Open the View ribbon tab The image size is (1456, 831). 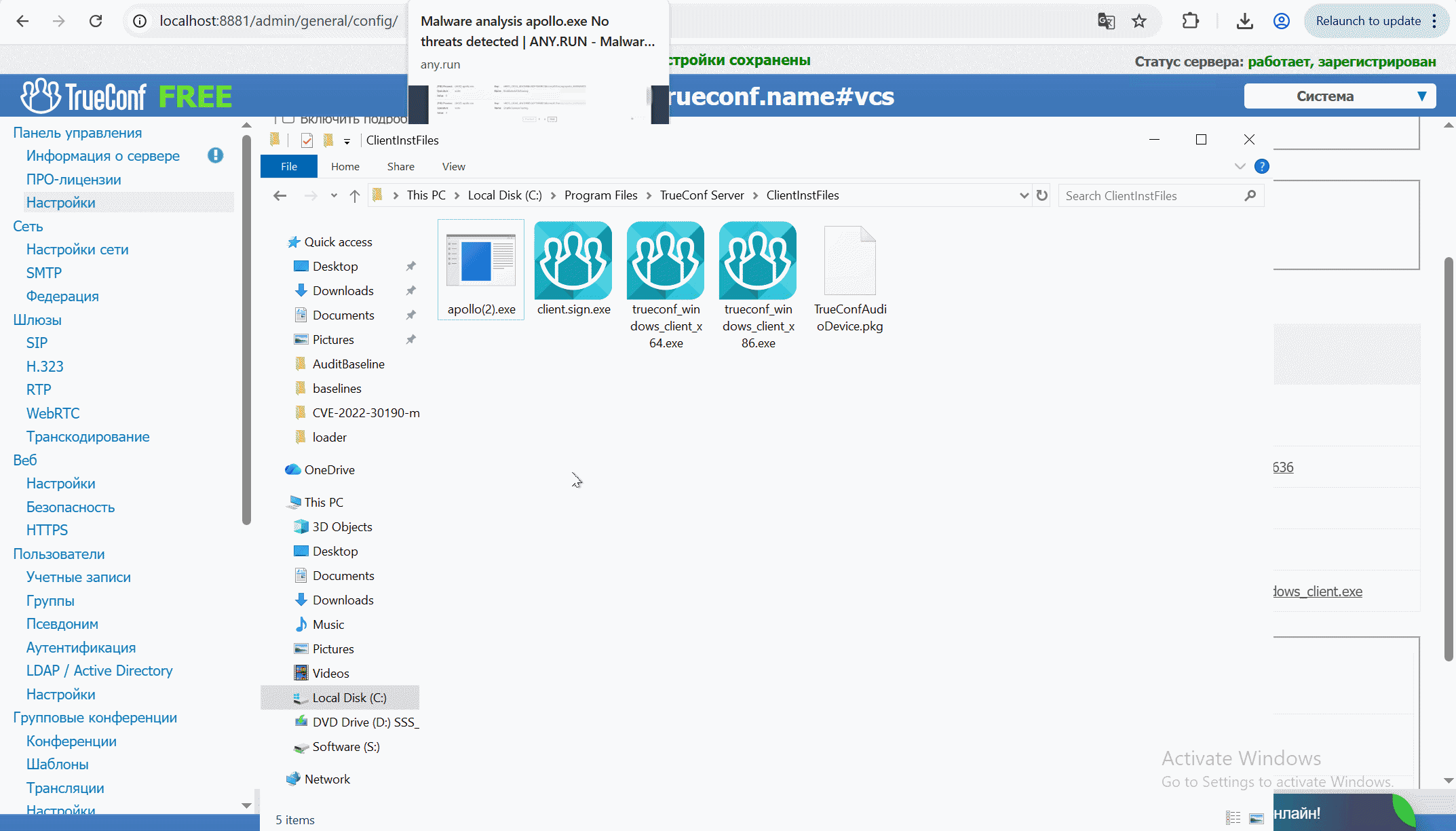pos(453,166)
